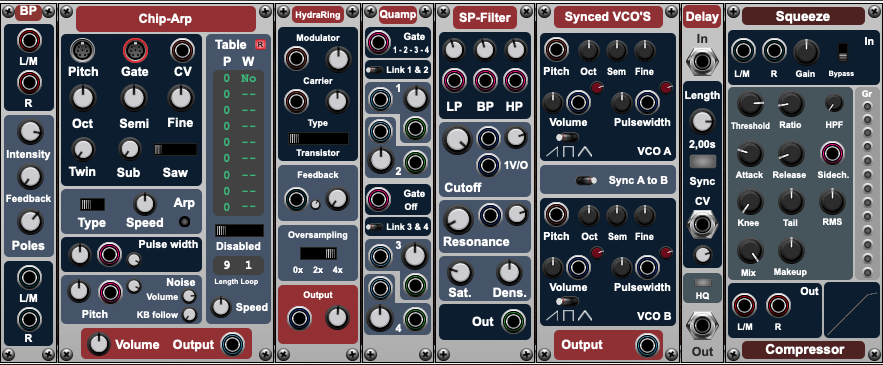Adjust the Semi knob on Chip-Arp
Image resolution: width=883 pixels, height=365 pixels.
point(134,97)
